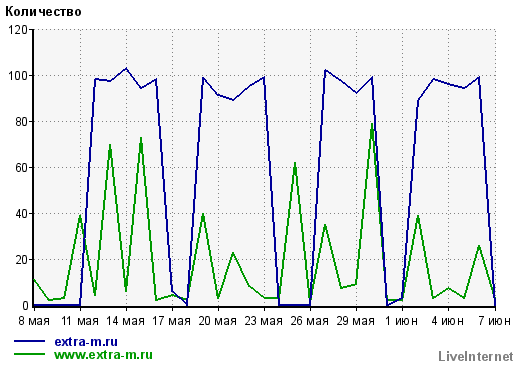Select the 4 июн date label
The height and width of the screenshot is (366, 520).
coord(447,321)
